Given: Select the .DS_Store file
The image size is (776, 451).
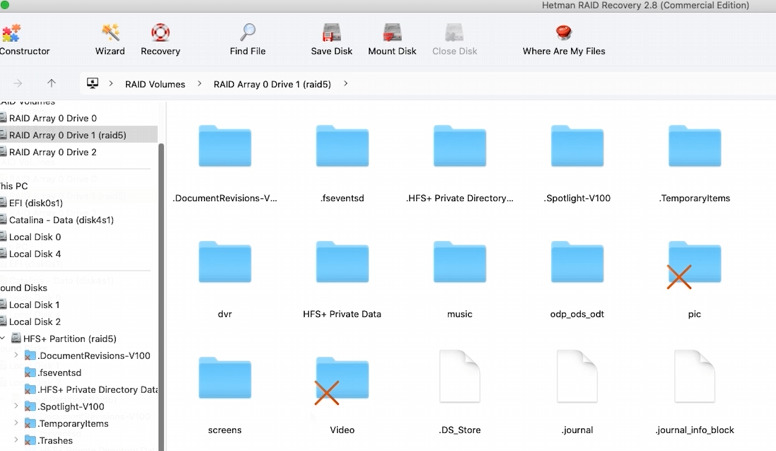Looking at the screenshot, I should pos(460,377).
